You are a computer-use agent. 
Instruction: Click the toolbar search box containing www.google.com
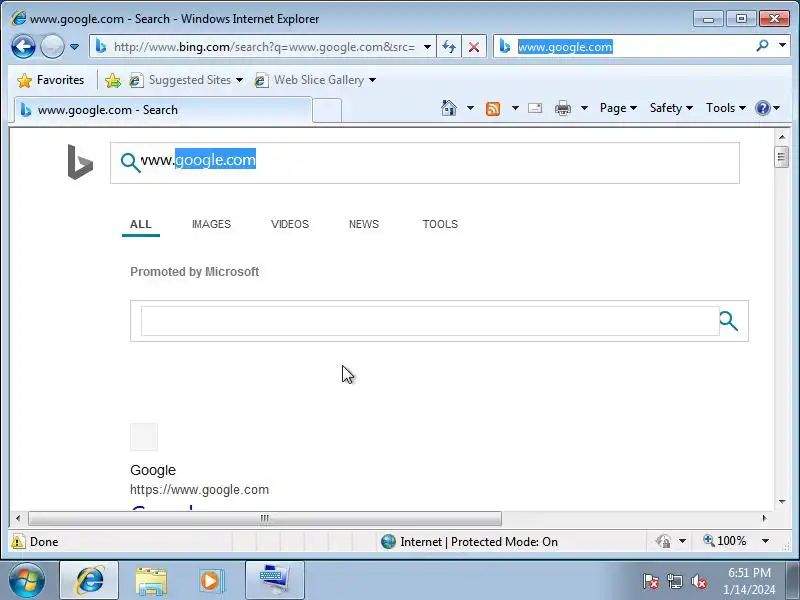click(x=632, y=47)
